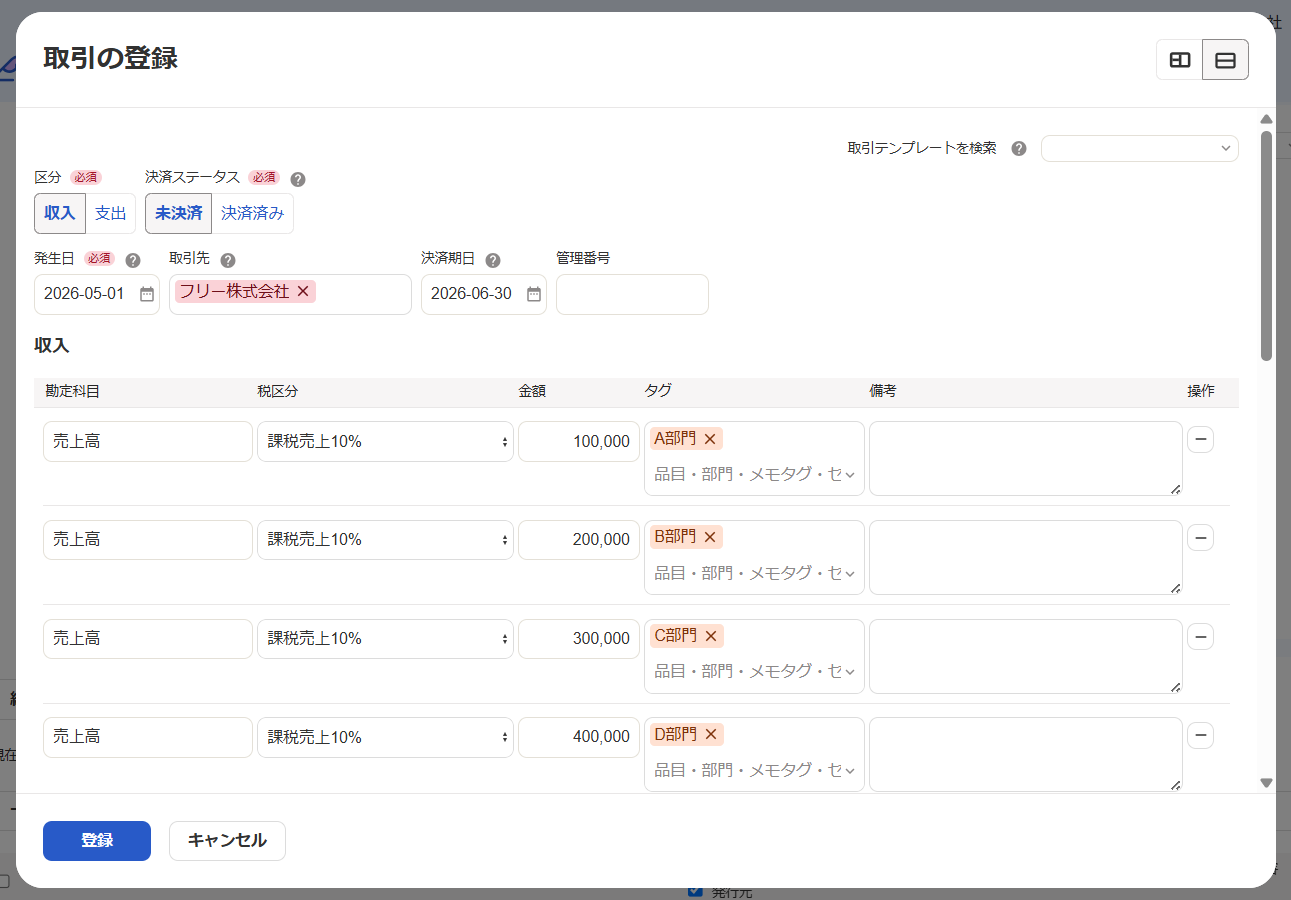
Task: Open the 取引テンプレートを検索 dropdown
Action: (1140, 149)
